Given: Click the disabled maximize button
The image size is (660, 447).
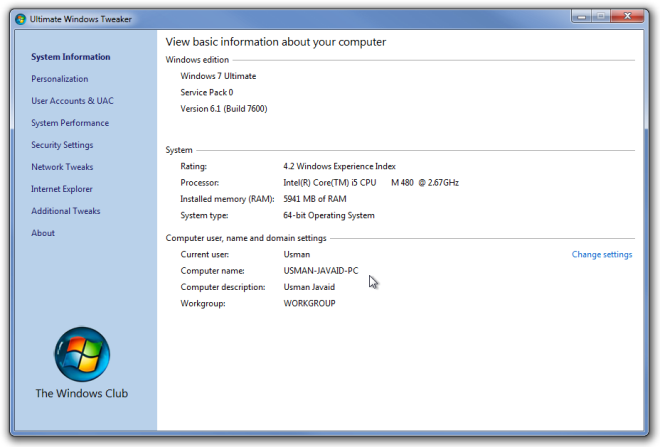Looking at the screenshot, I should (601, 16).
